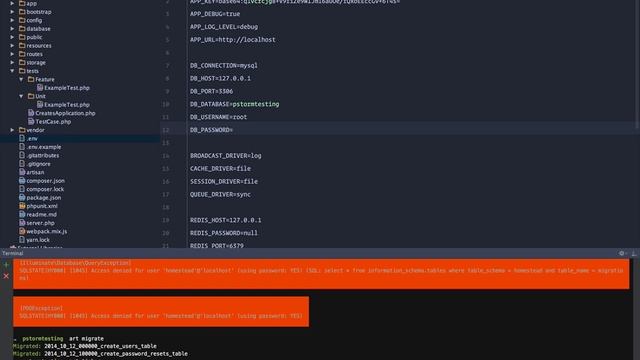Click the REDIS_PASSWORD=null line
Image resolution: width=640 pixels, height=360 pixels.
pos(224,233)
